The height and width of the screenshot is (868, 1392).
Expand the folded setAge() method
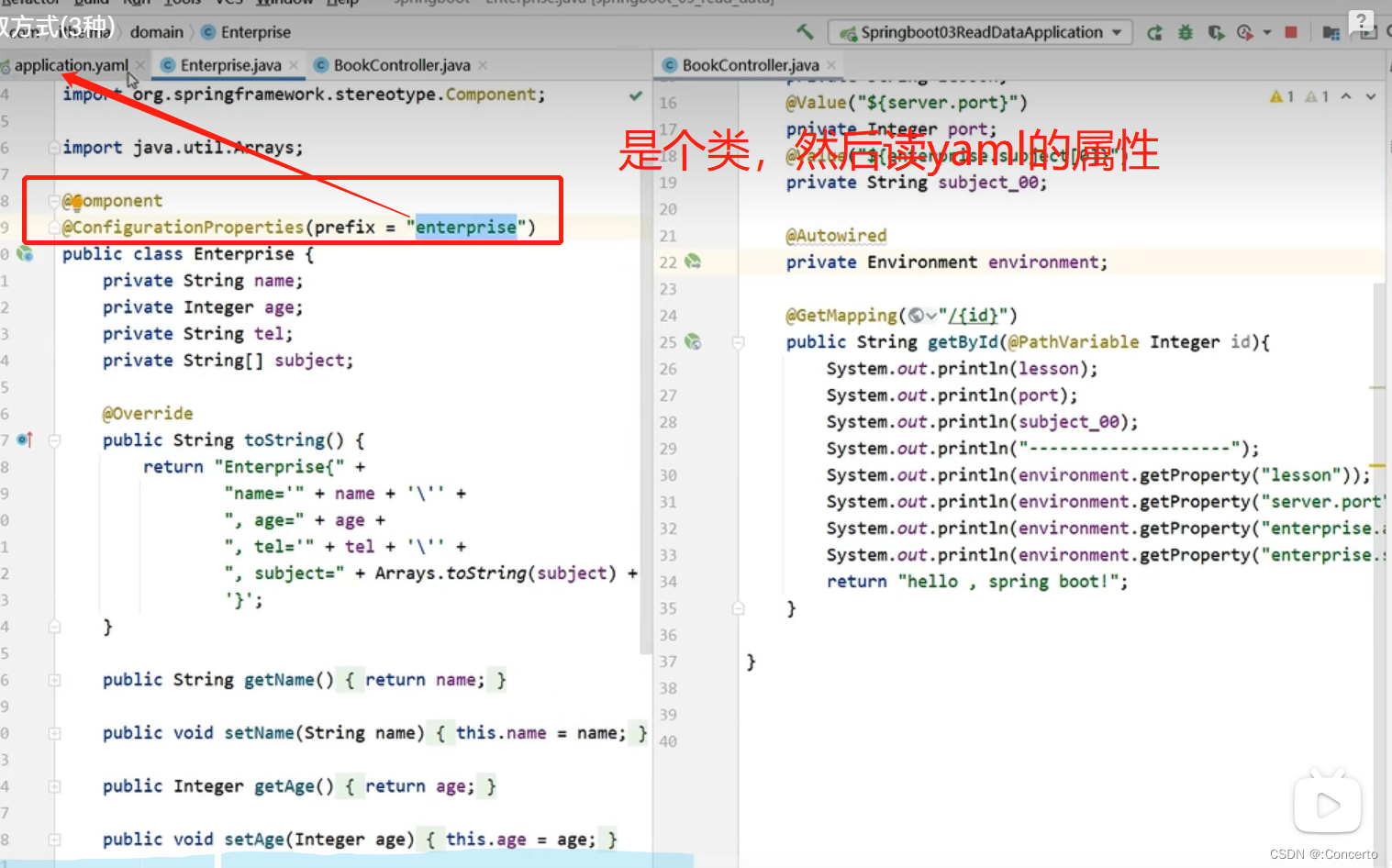click(54, 840)
